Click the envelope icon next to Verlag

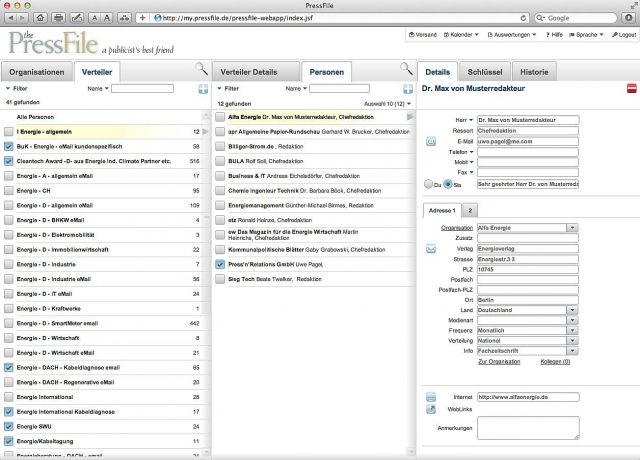[431, 248]
